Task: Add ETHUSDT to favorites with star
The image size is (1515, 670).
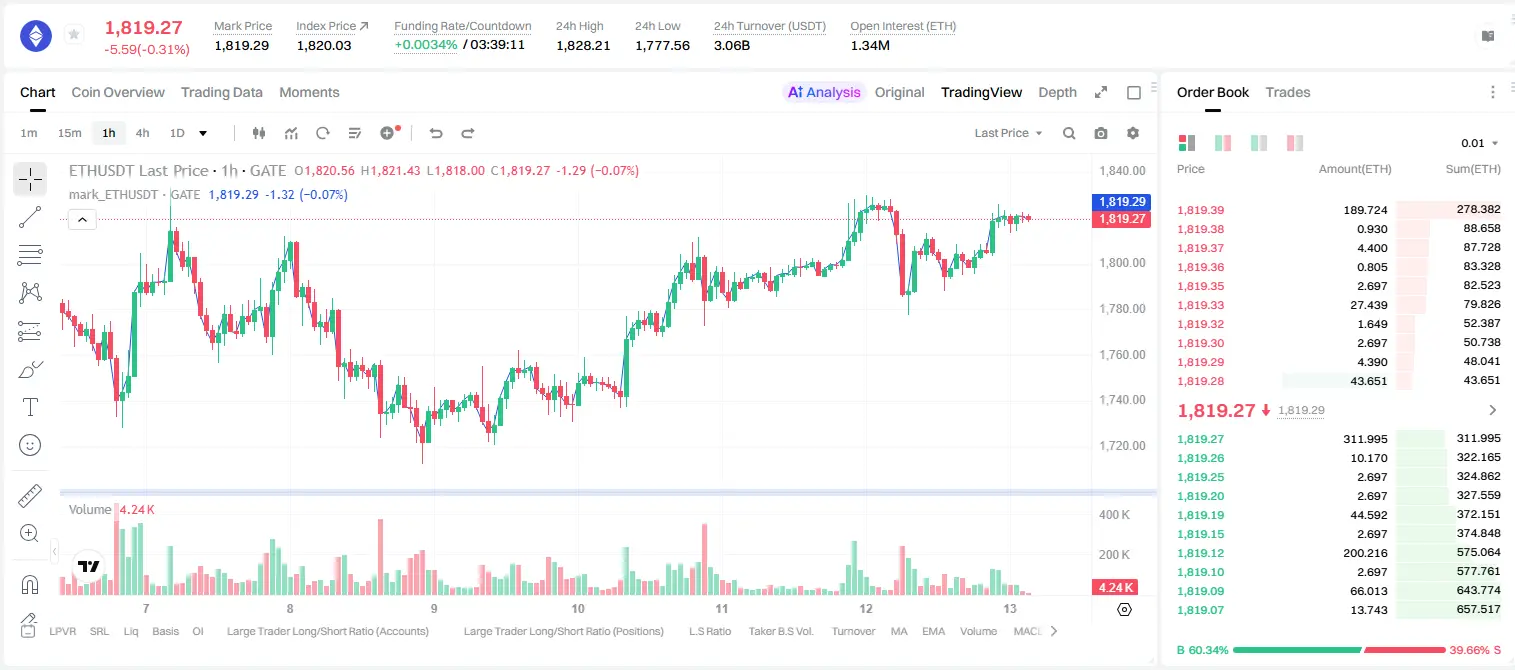Action: click(74, 35)
